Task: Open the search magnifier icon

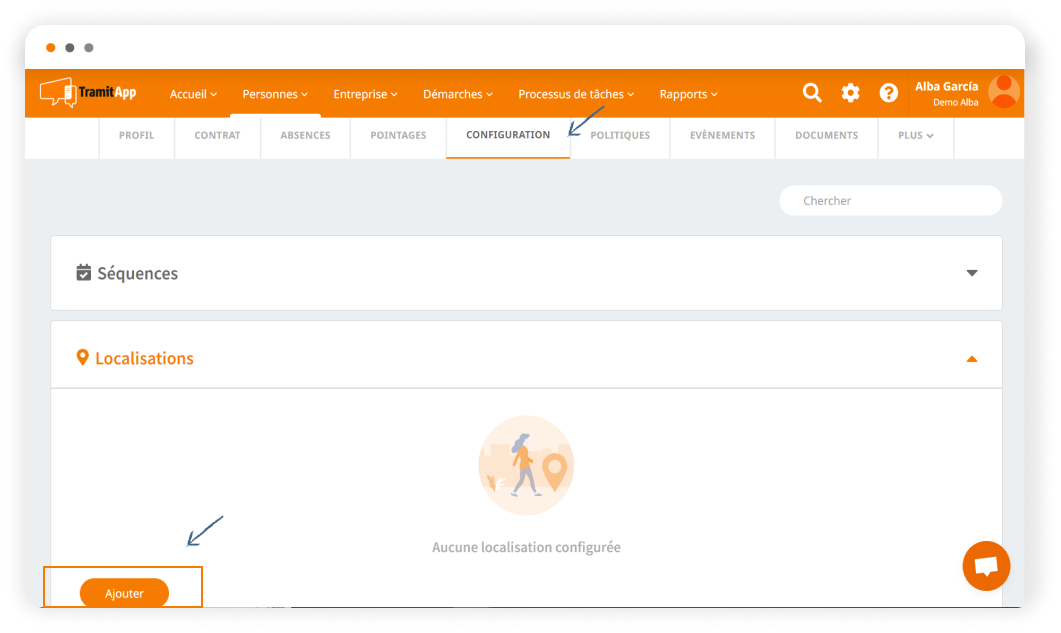Action: pyautogui.click(x=812, y=93)
